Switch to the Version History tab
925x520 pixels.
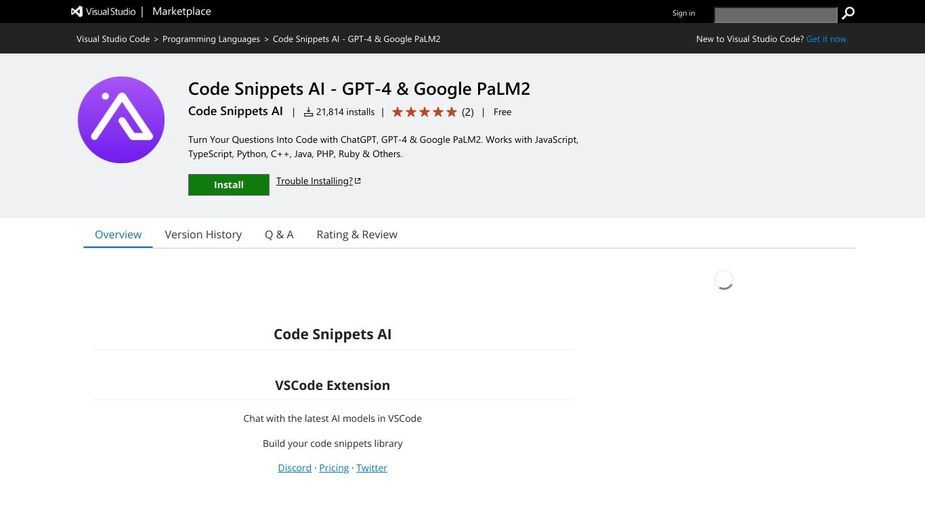pos(203,234)
